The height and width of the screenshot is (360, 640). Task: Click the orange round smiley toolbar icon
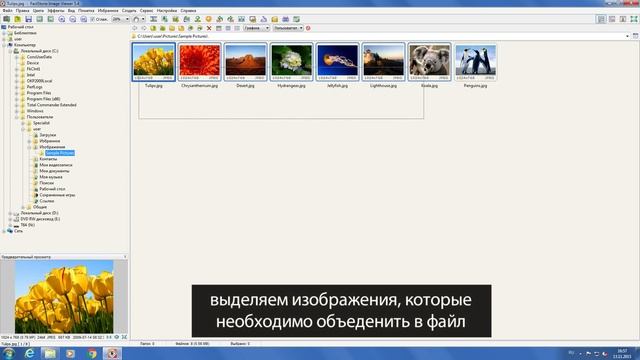pyautogui.click(x=209, y=19)
